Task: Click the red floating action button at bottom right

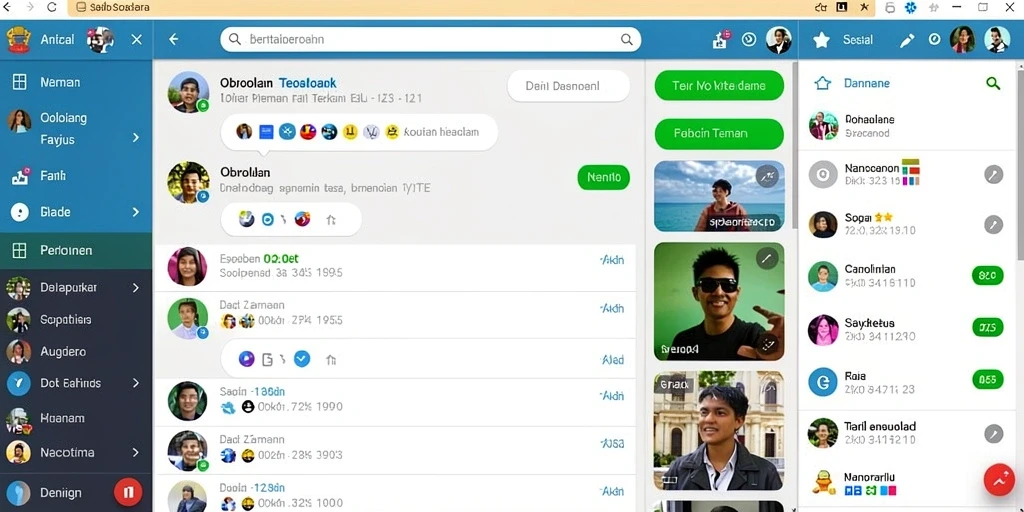Action: click(x=999, y=481)
